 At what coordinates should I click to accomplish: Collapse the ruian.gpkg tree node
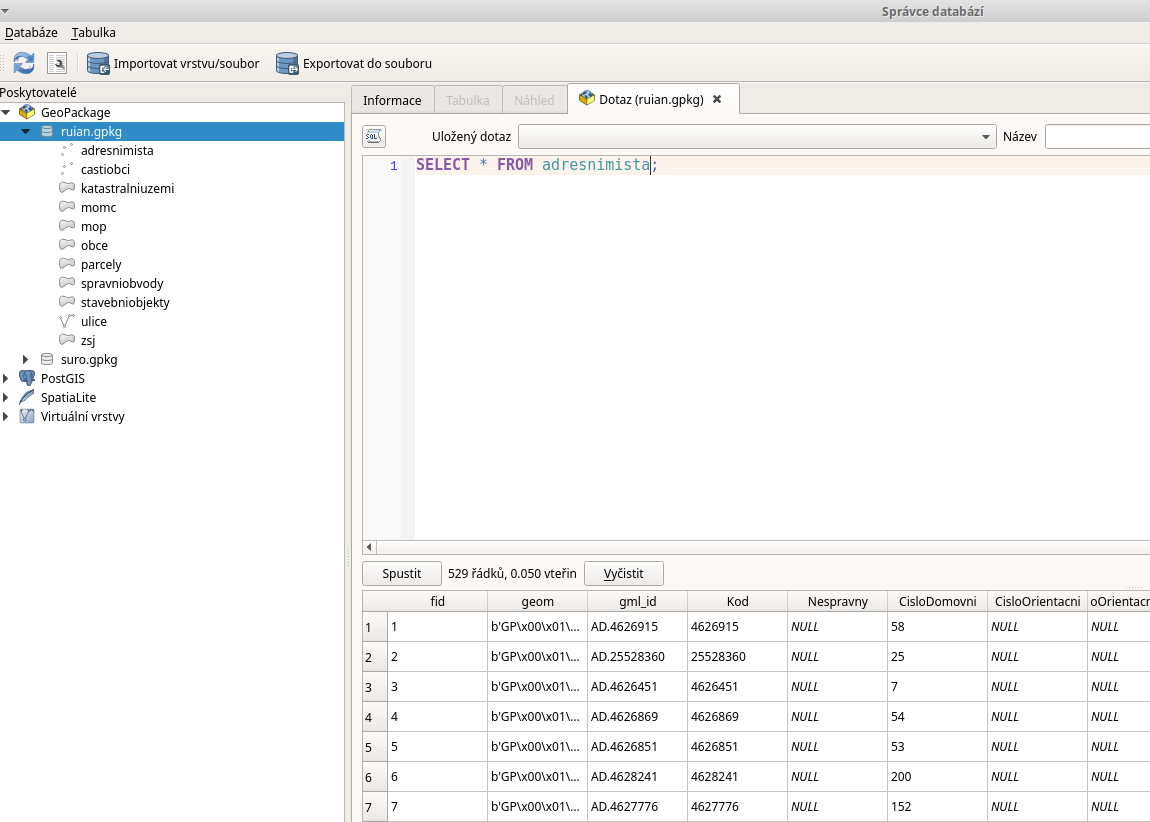pos(26,131)
